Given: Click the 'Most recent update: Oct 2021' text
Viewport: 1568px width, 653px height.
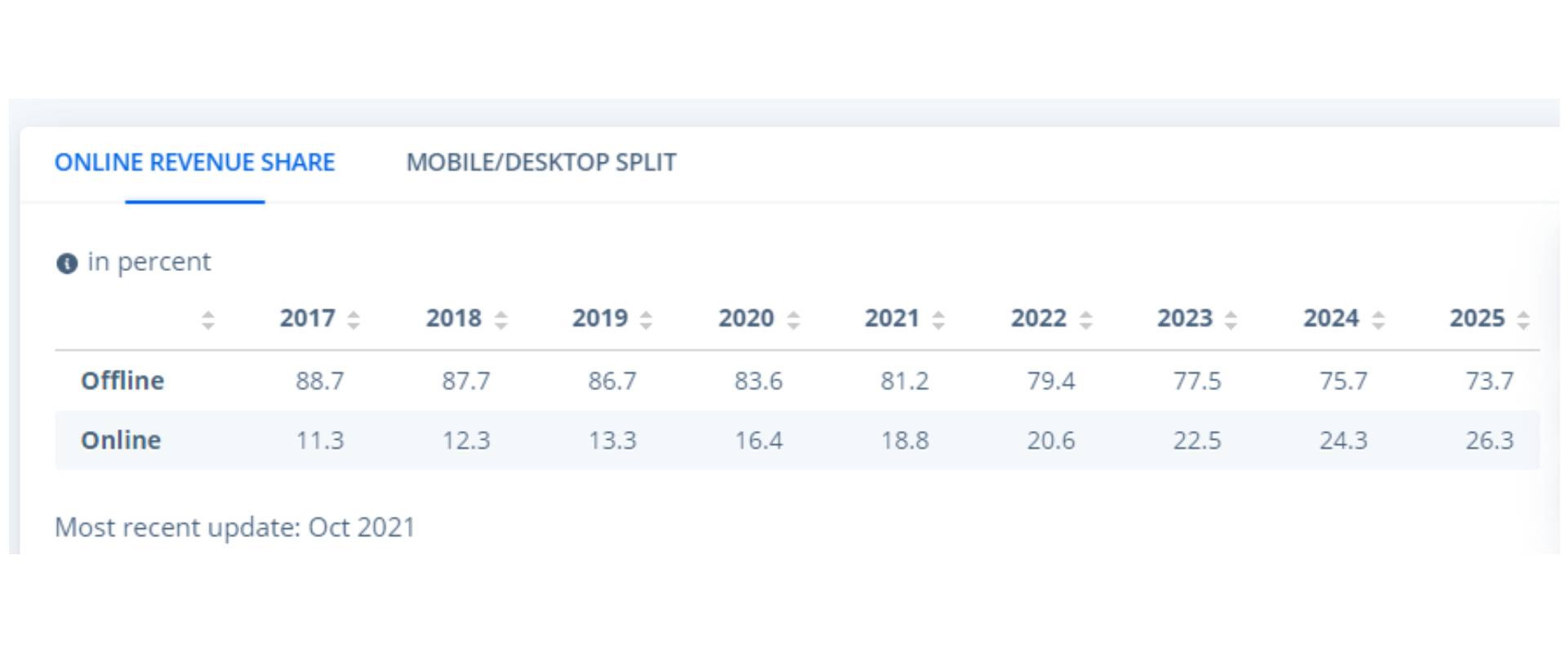Looking at the screenshot, I should (235, 527).
